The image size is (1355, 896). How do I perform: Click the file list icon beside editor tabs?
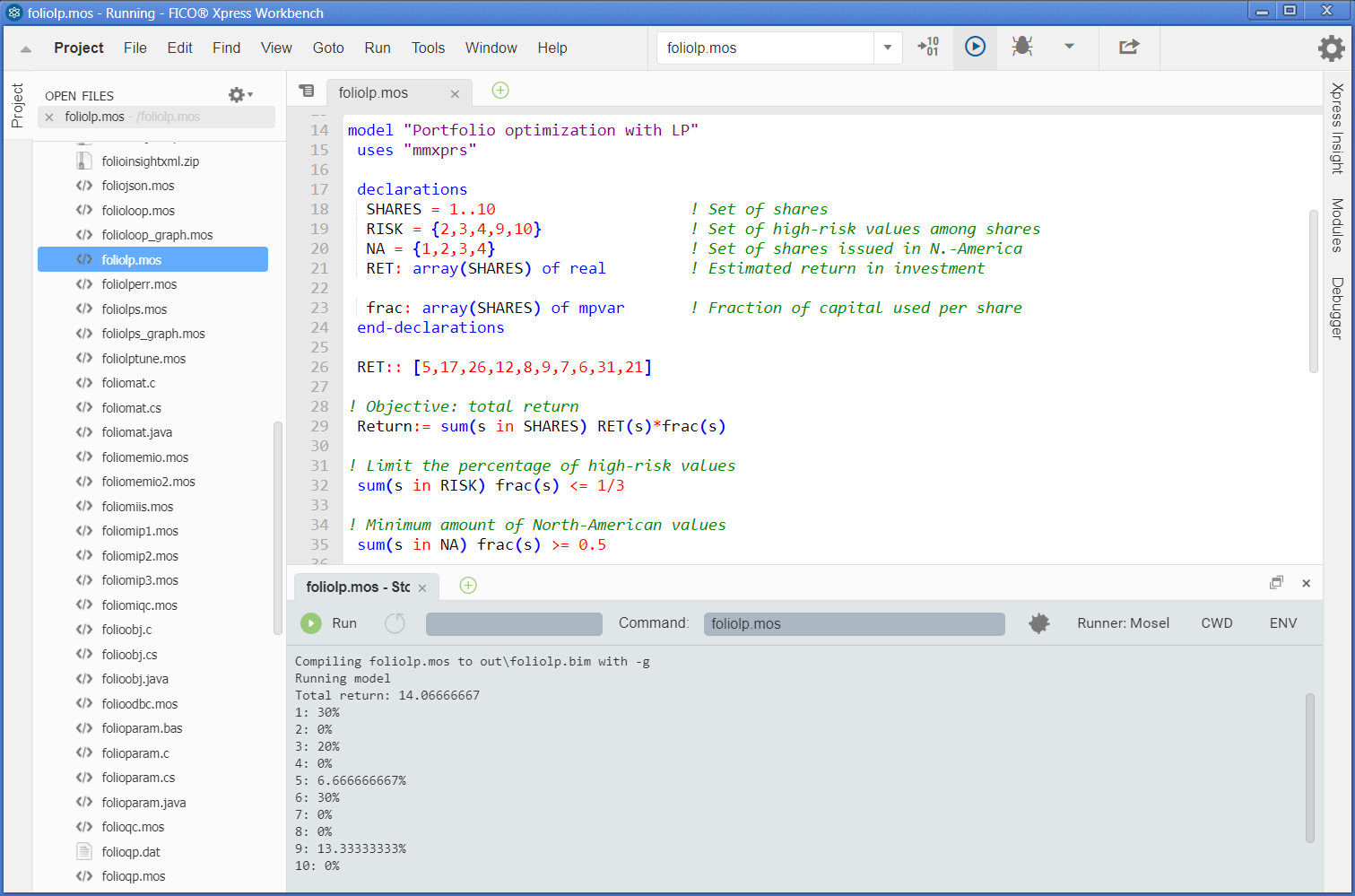point(307,91)
